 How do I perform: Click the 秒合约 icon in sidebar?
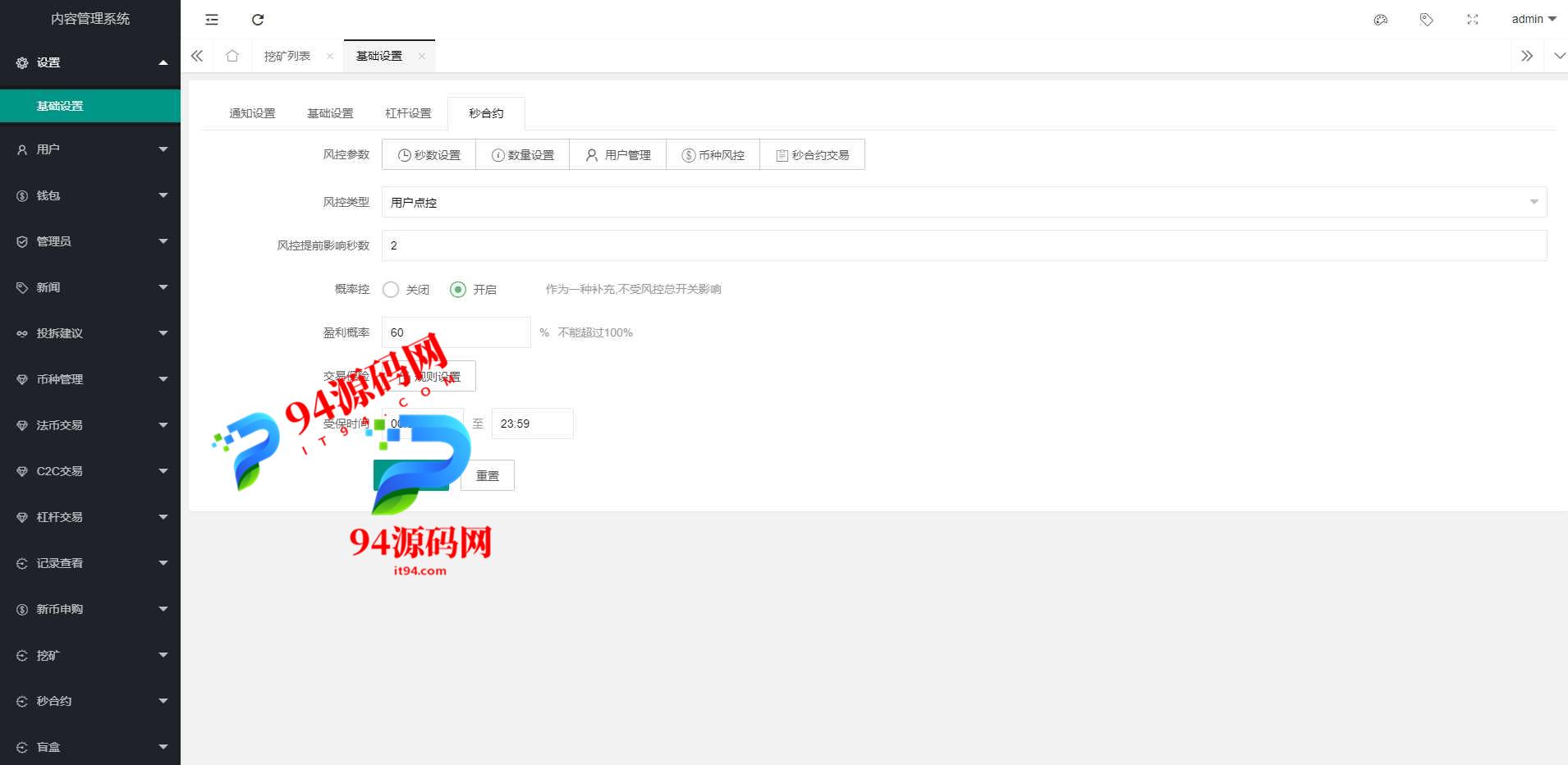[x=22, y=701]
